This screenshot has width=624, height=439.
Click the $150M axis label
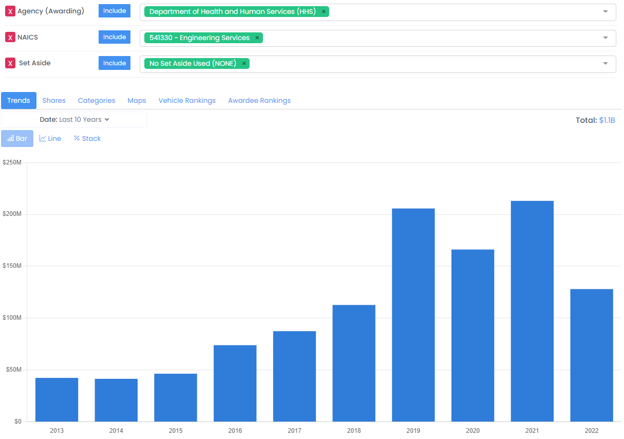point(12,266)
